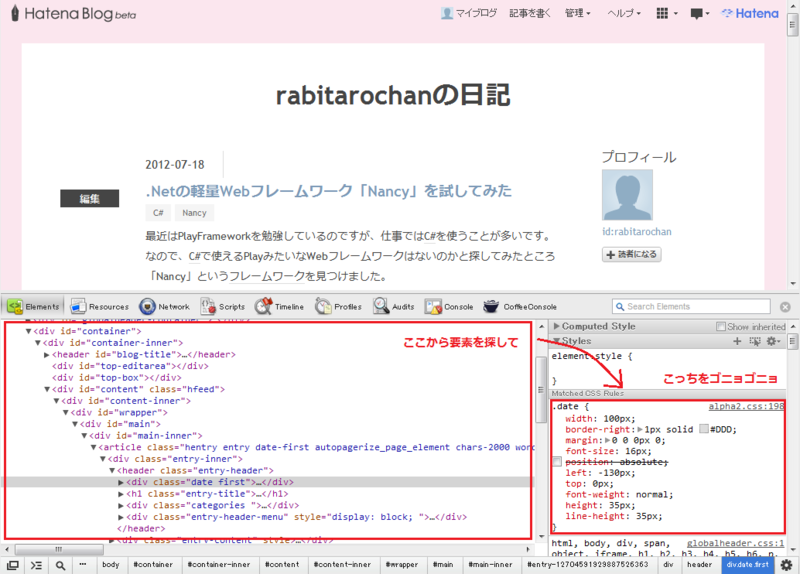Open the Styles gear dropdown menu

773,341
